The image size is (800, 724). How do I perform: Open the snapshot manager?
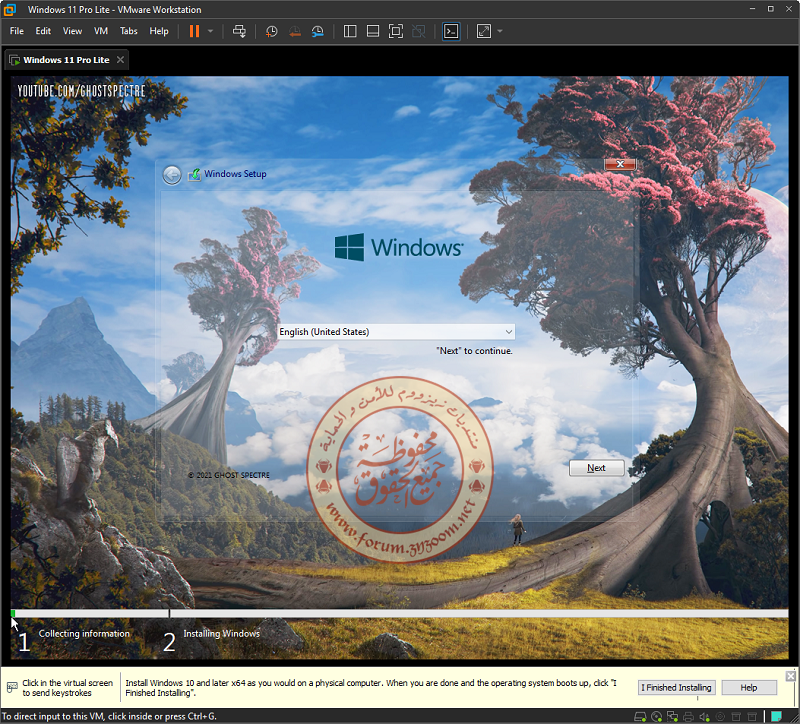(x=318, y=31)
